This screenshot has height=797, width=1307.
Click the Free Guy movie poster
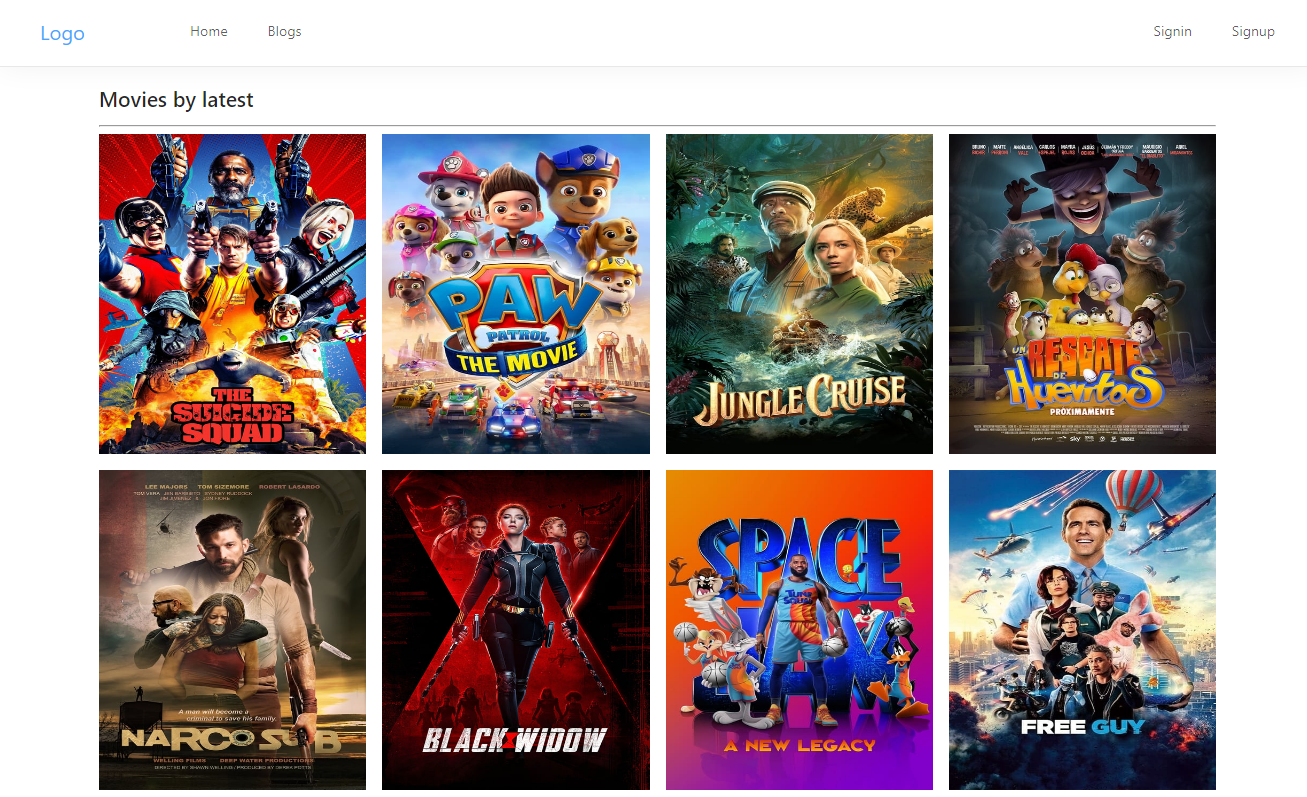coord(1082,630)
